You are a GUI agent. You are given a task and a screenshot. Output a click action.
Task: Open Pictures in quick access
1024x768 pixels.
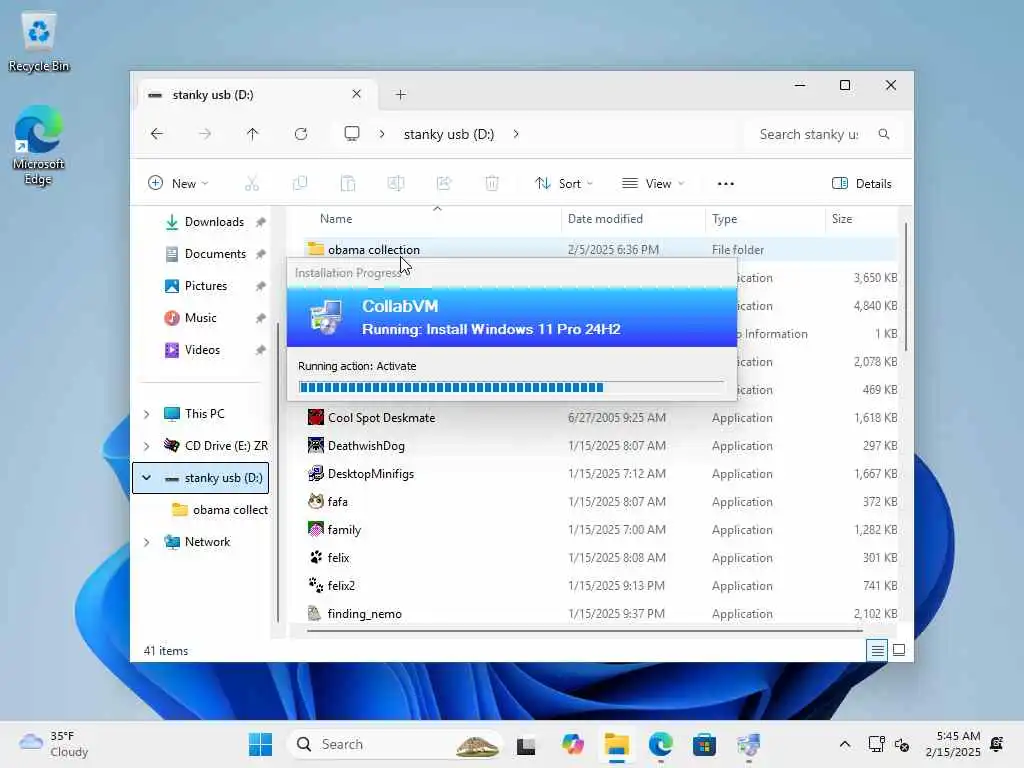(205, 286)
